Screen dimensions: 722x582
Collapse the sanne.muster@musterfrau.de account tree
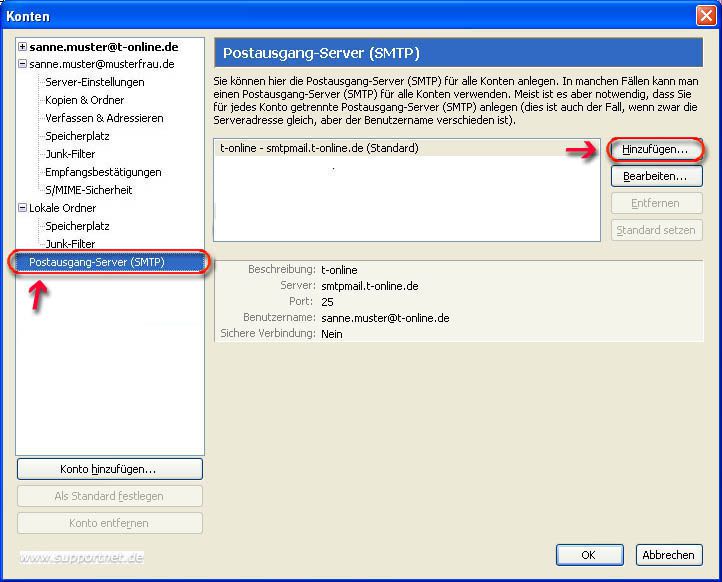tap(22, 64)
